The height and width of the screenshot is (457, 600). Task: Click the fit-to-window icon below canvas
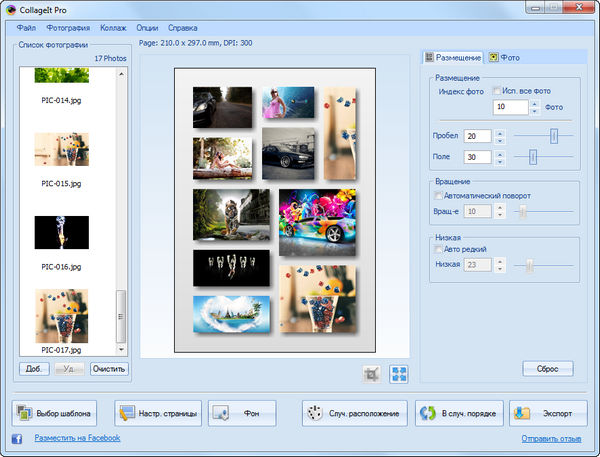click(x=399, y=373)
